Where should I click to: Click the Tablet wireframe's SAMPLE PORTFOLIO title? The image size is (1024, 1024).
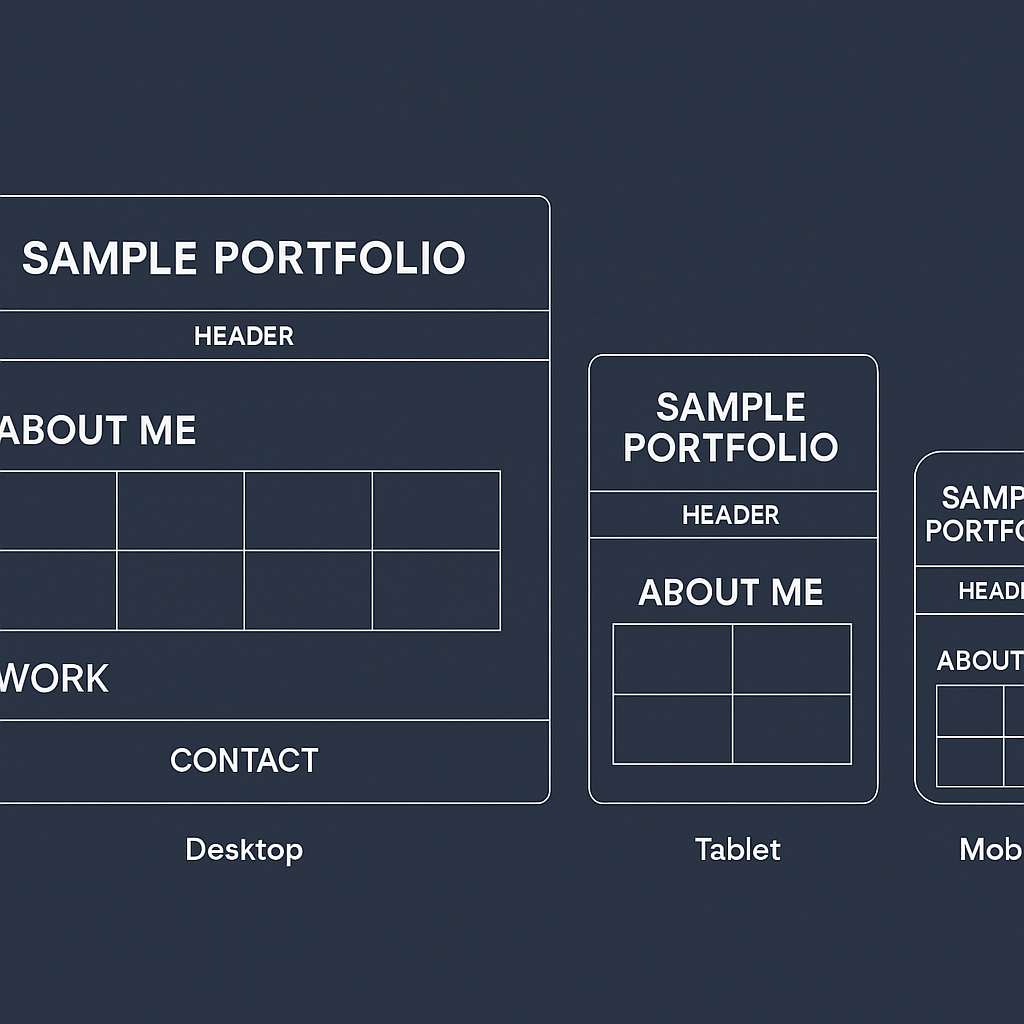tap(731, 427)
